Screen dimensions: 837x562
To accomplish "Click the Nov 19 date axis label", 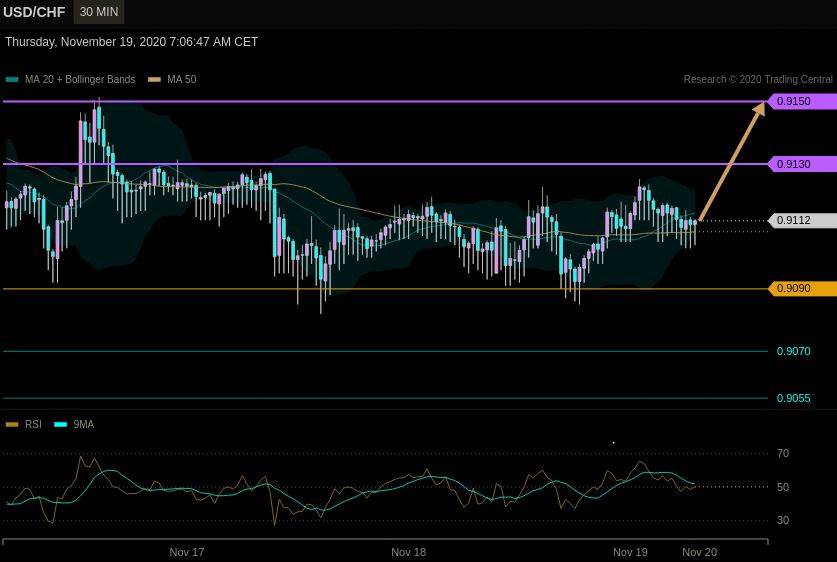I will tap(630, 552).
